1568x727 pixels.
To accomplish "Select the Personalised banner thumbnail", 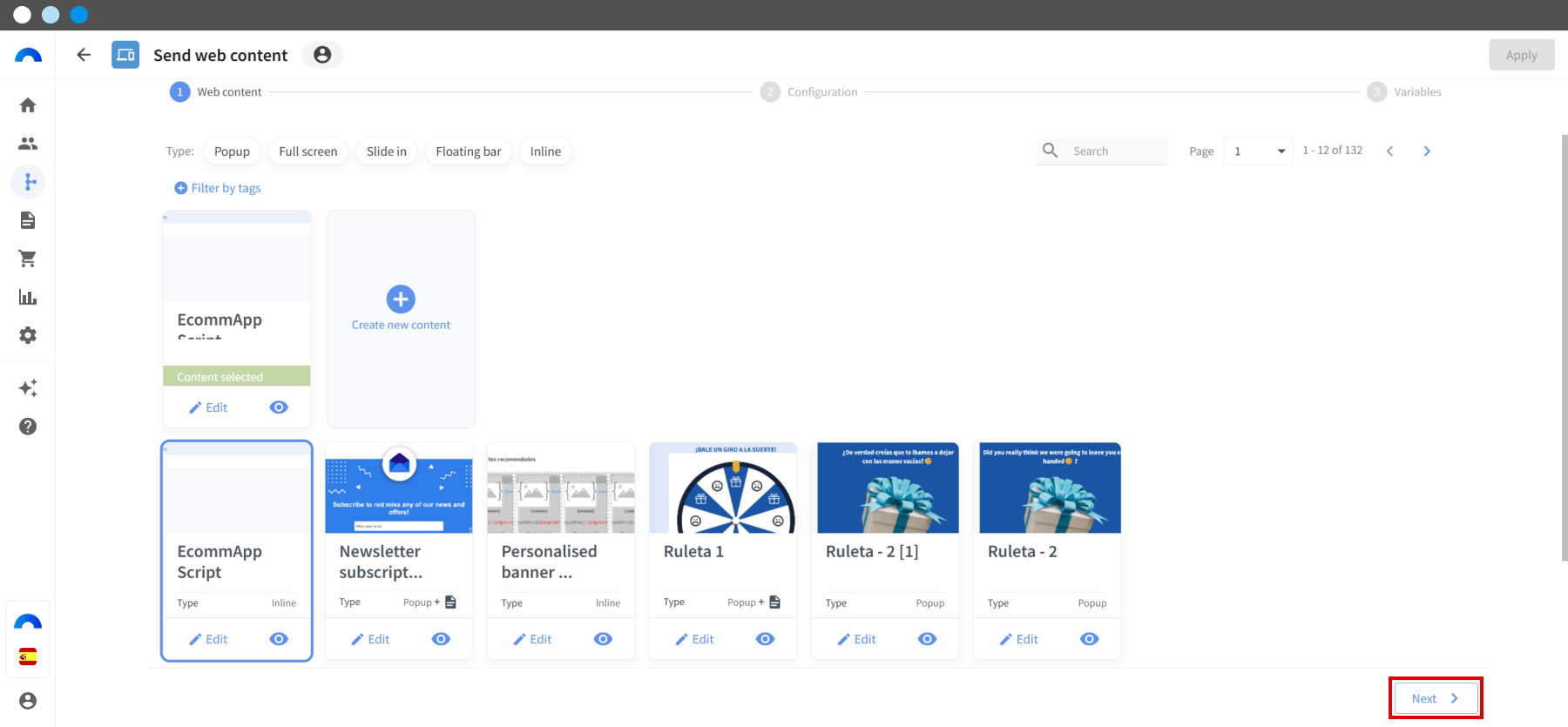I will [x=561, y=488].
